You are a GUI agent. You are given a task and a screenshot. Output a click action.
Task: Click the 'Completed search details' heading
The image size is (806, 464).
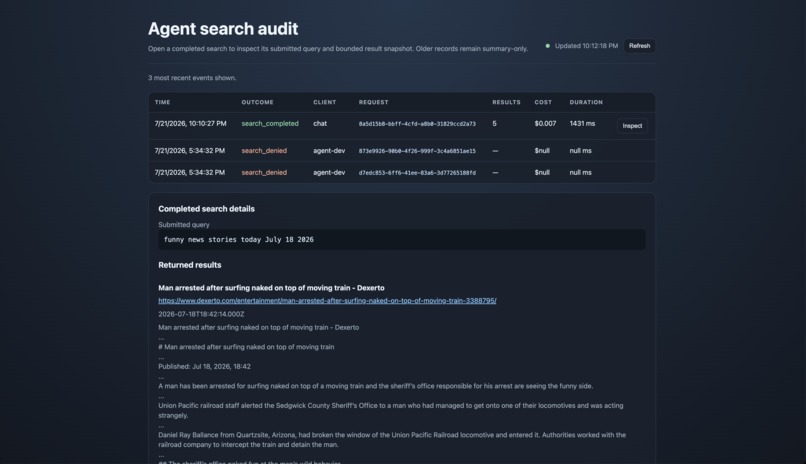pyautogui.click(x=206, y=209)
